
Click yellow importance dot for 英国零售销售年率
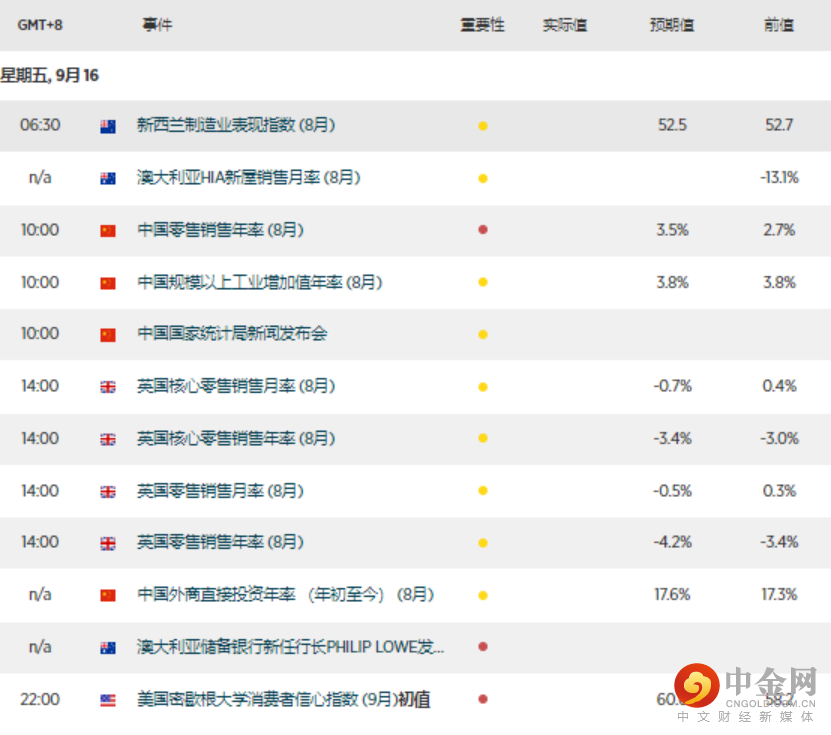click(483, 543)
